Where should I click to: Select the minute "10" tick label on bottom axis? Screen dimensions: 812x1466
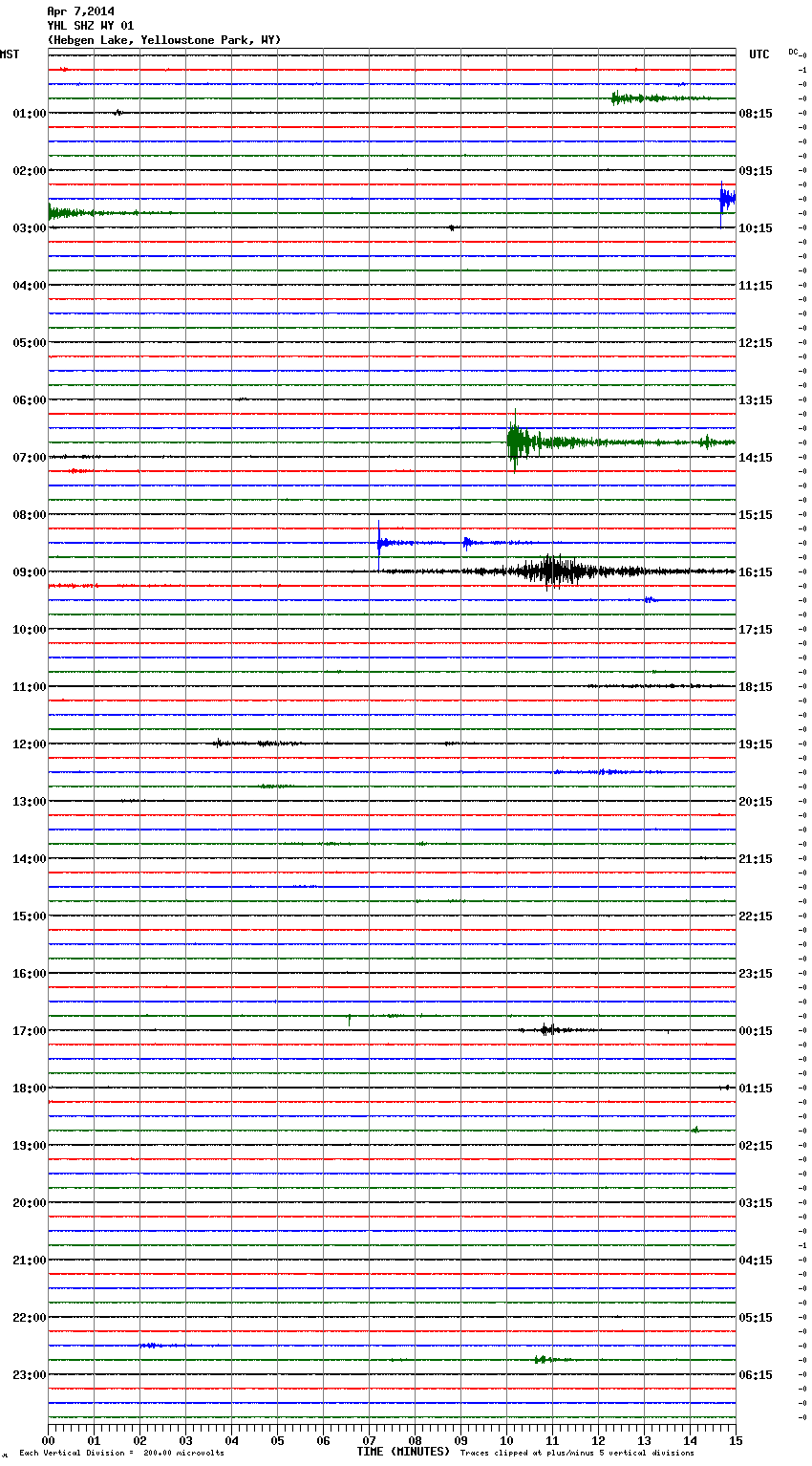[506, 1440]
